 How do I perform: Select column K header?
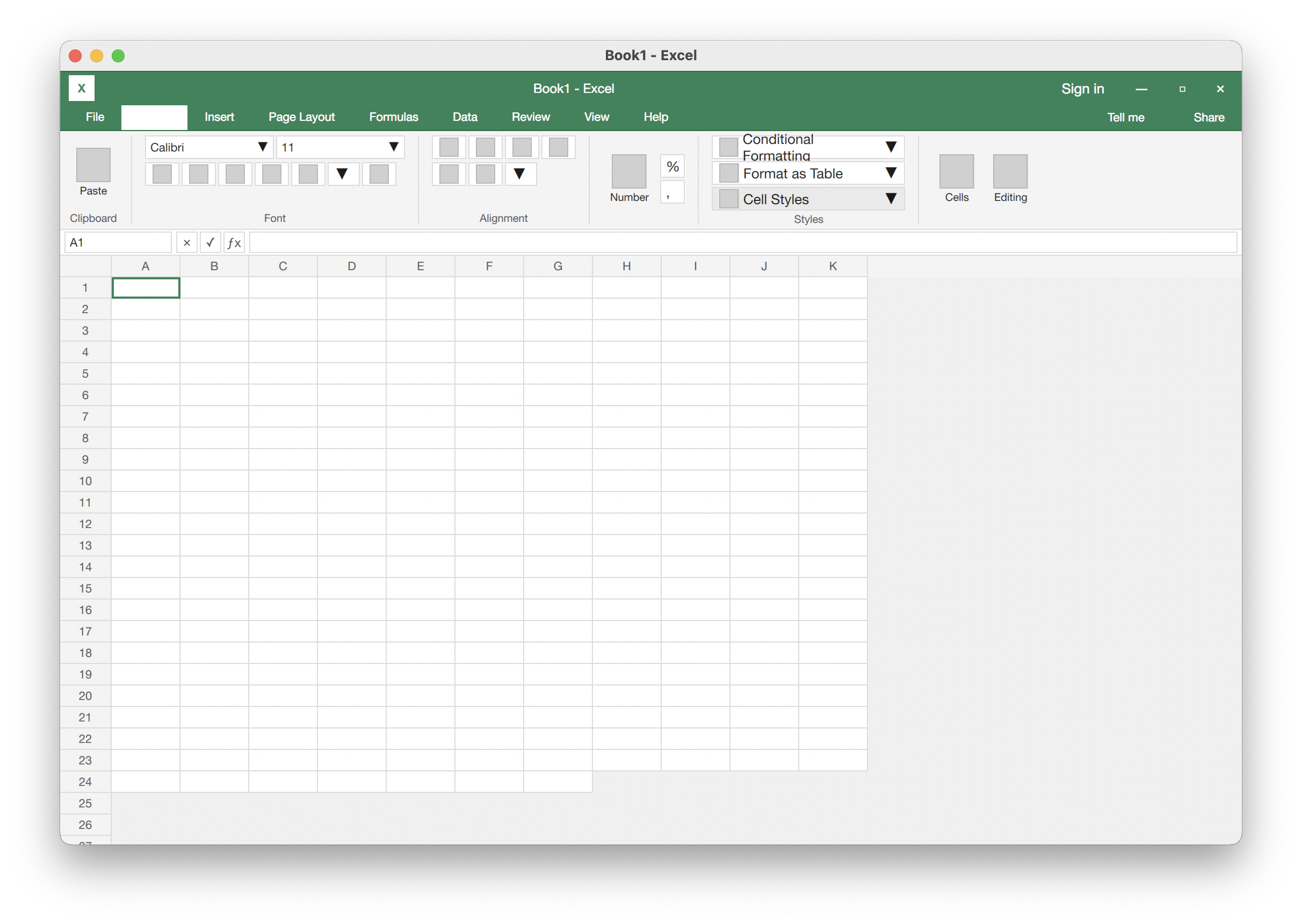click(833, 266)
